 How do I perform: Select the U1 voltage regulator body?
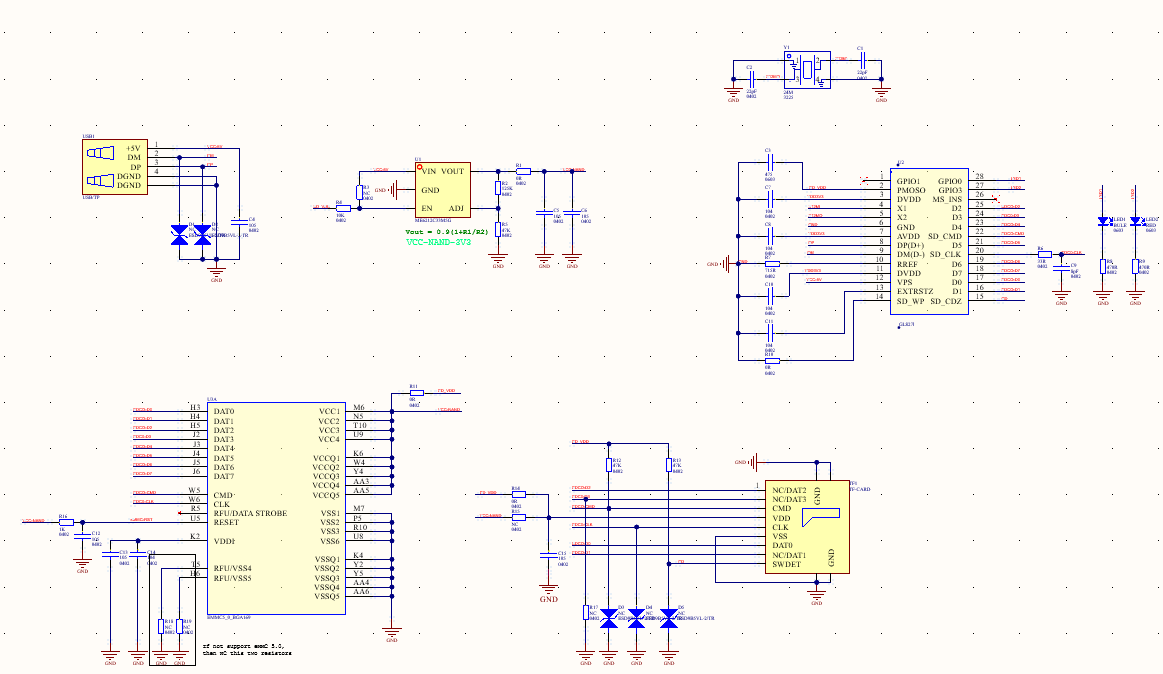(x=443, y=190)
